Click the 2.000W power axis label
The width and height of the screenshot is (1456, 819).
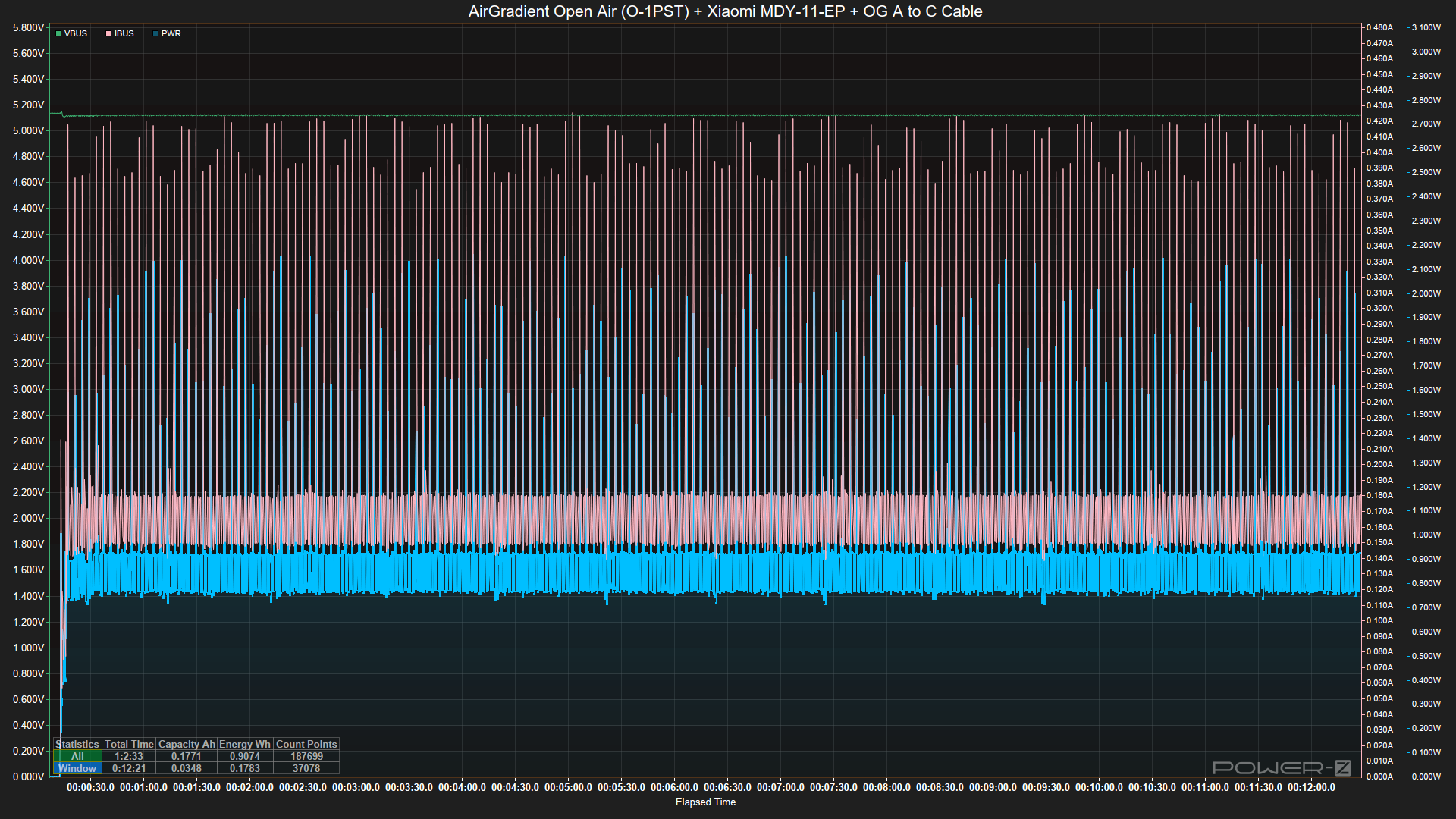point(1426,293)
